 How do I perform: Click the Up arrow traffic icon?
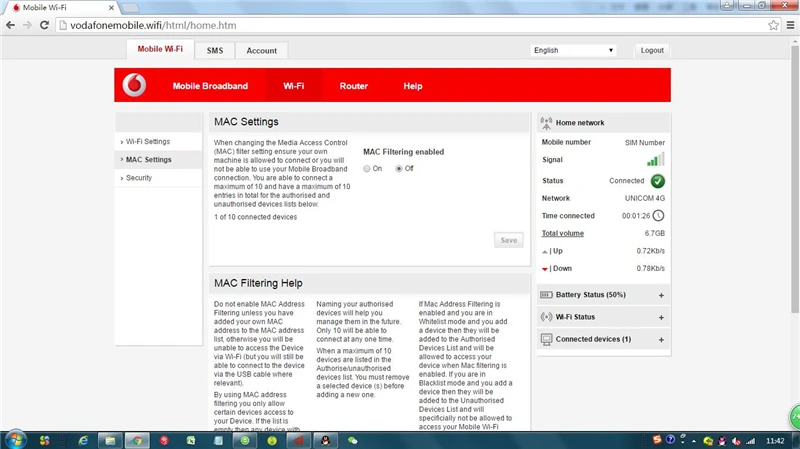[544, 252]
